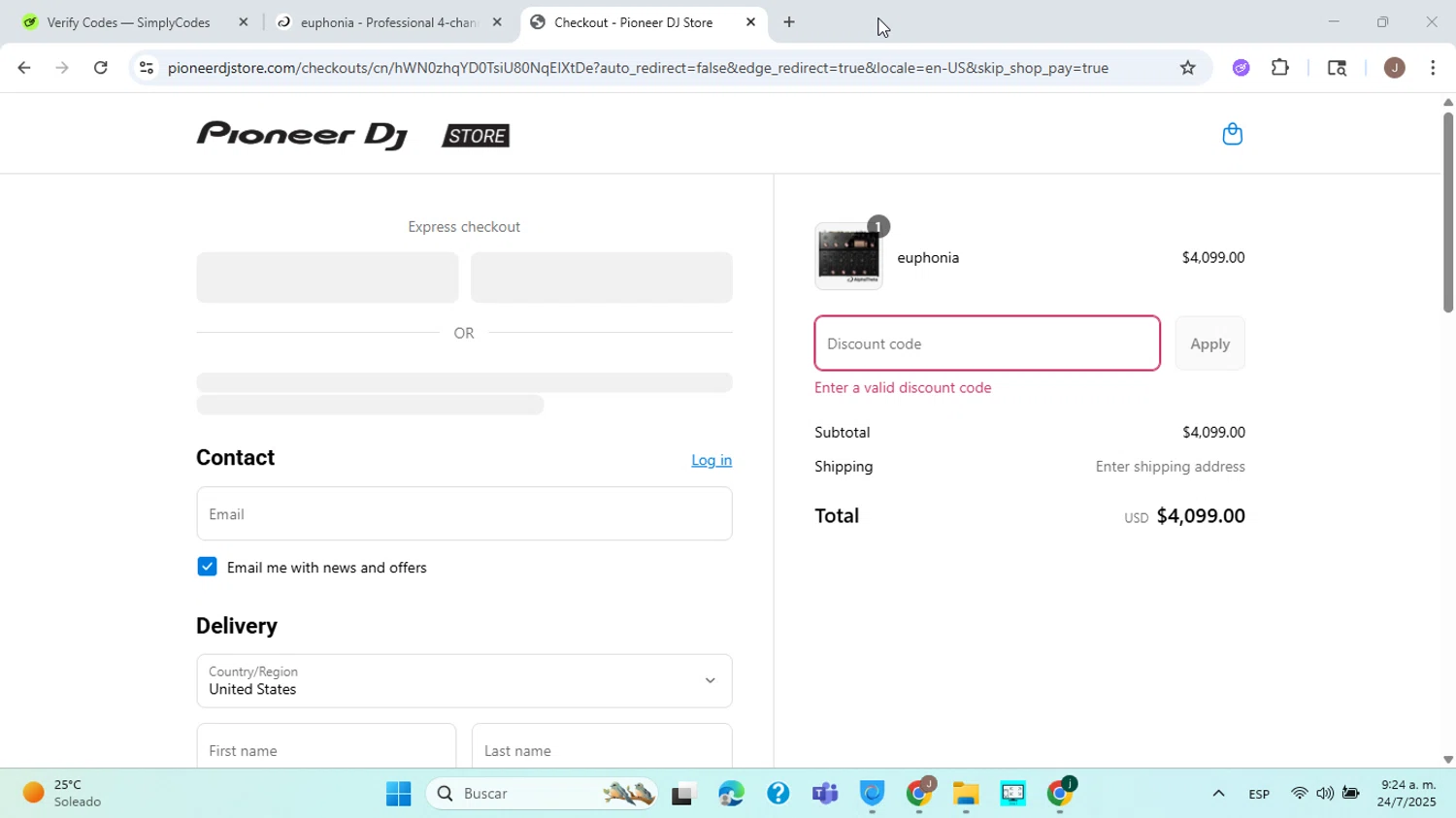Image resolution: width=1456 pixels, height=818 pixels.
Task: Click the purple extension icon in toolbar
Action: tap(1241, 68)
